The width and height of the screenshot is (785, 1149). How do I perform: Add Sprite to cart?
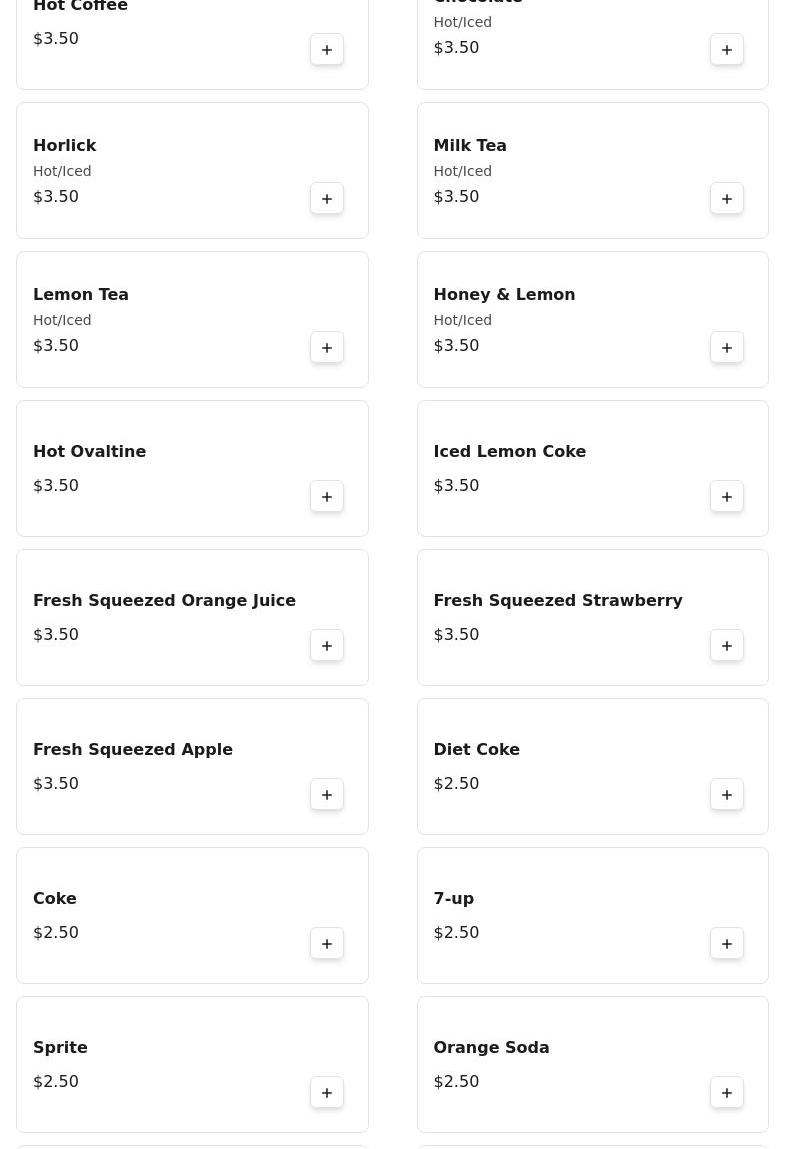(x=327, y=1093)
